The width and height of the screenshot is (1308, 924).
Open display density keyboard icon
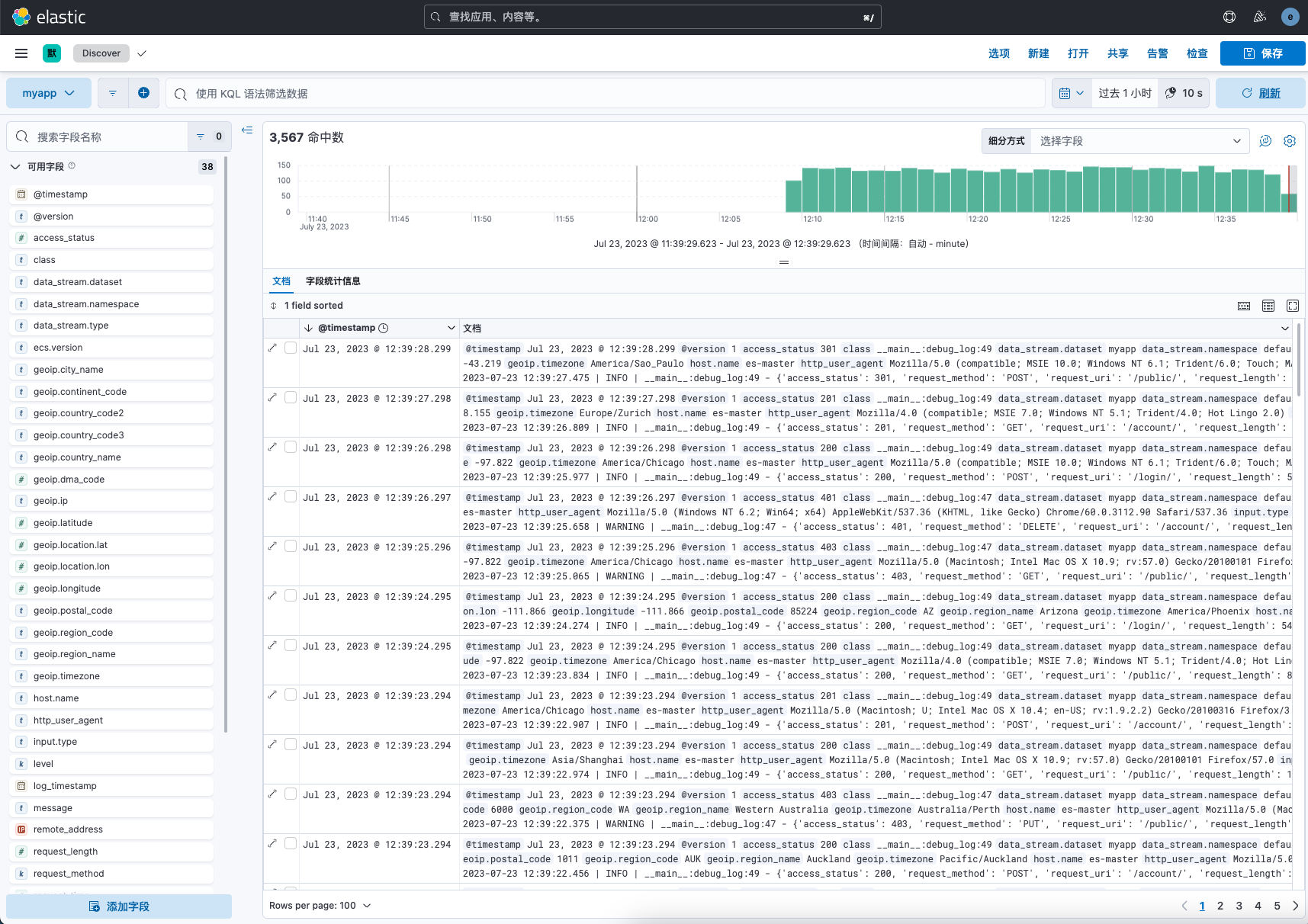(1244, 306)
